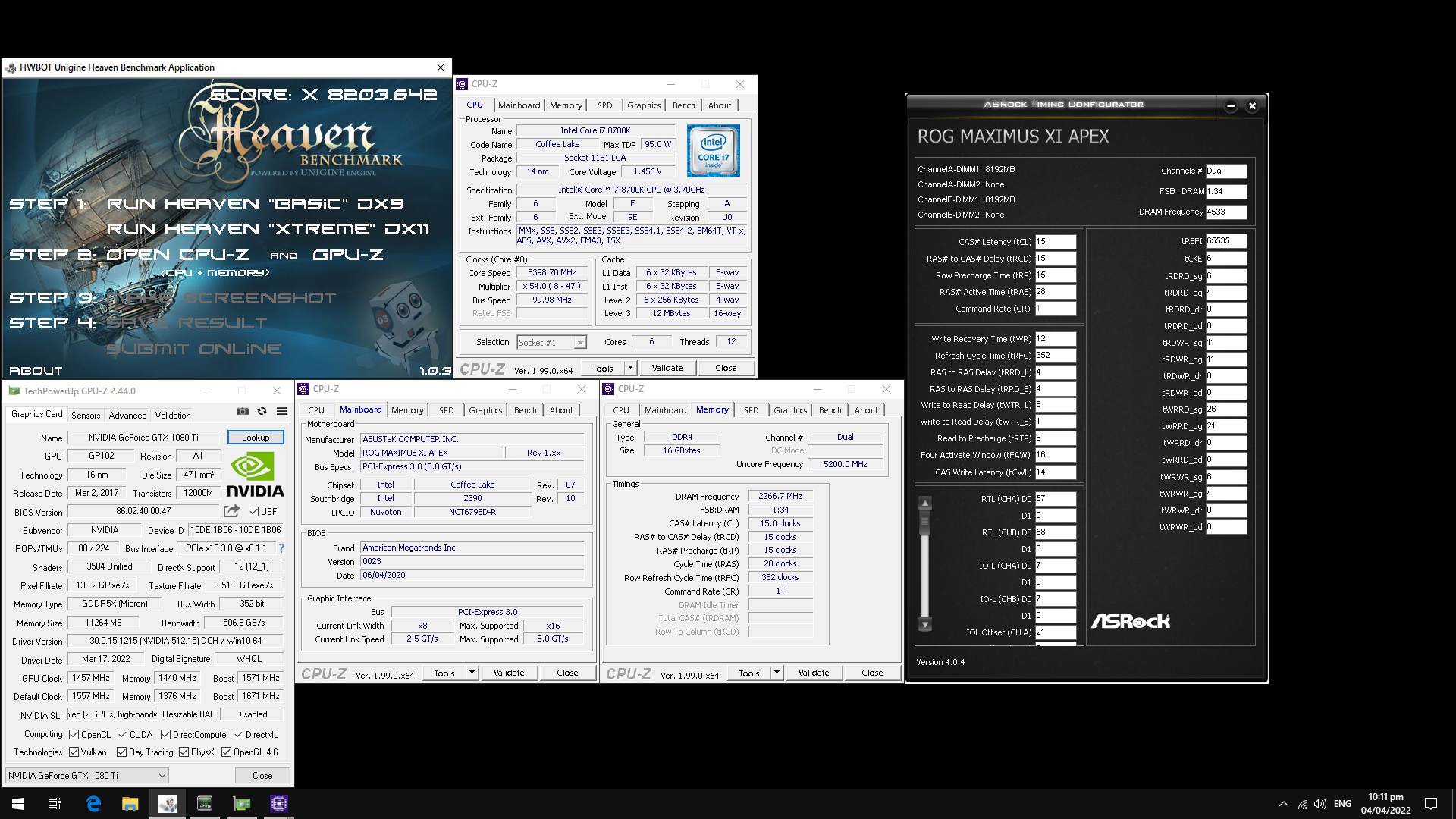Viewport: 1456px width, 819px height.
Task: Click the GPU-Z refresh icon
Action: click(x=262, y=411)
